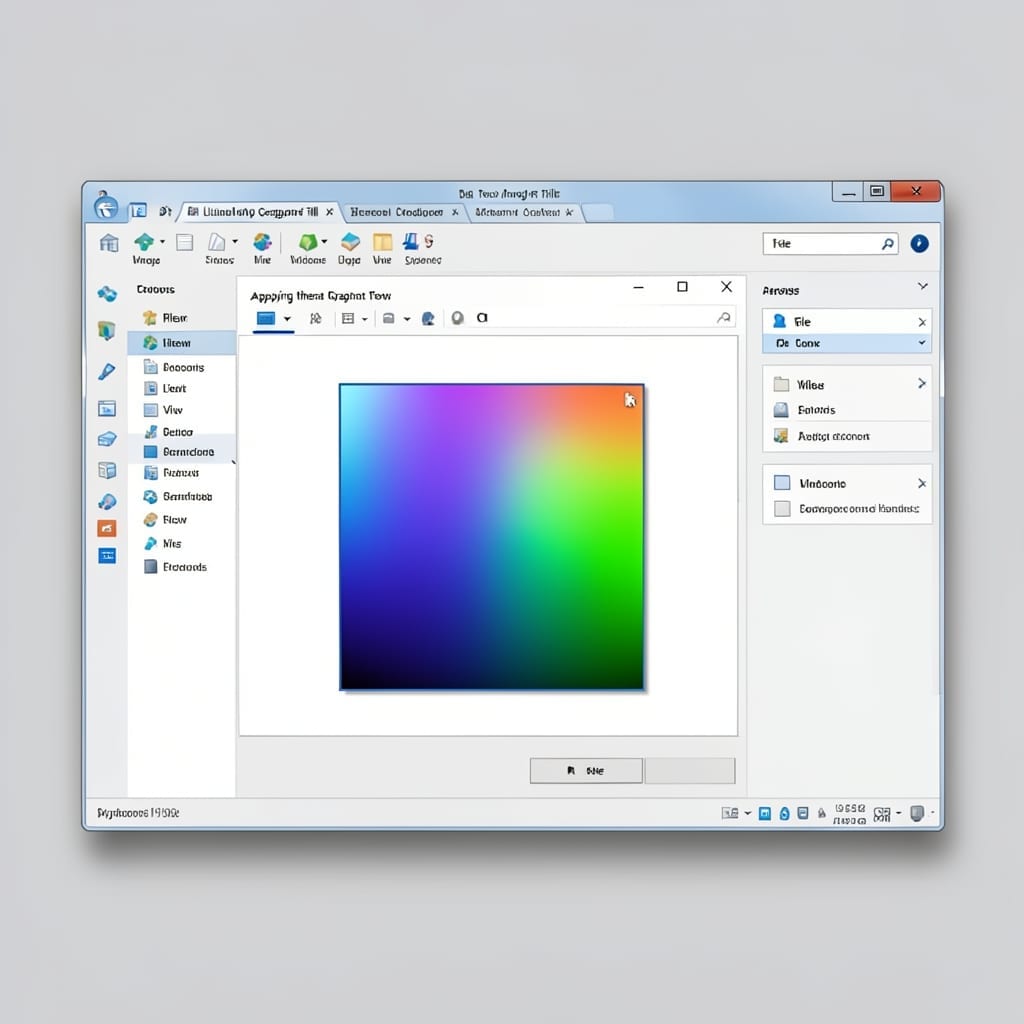
Task: Select the people icon in dialog toolbar
Action: [315, 318]
